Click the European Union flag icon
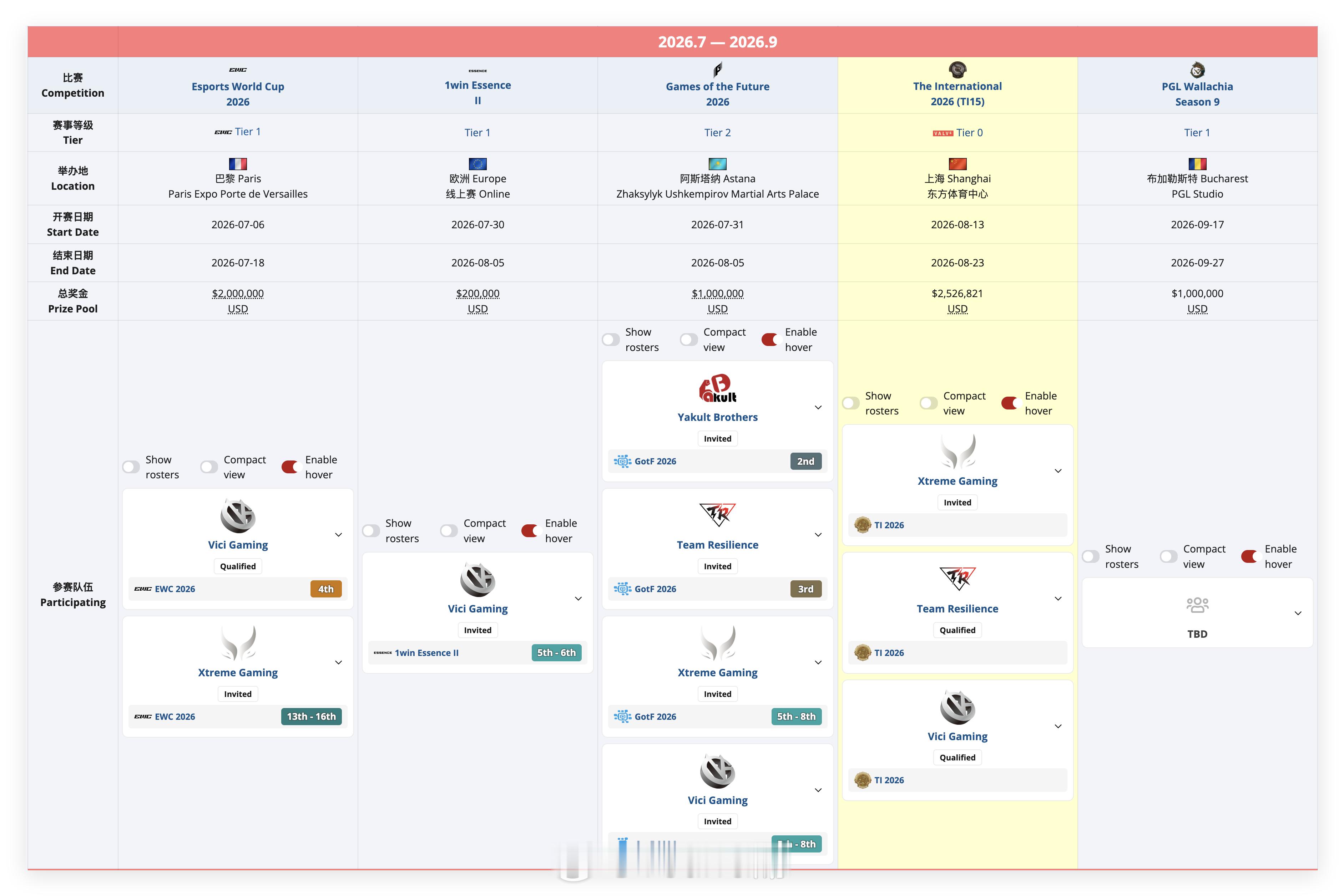1344x896 pixels. (478, 164)
